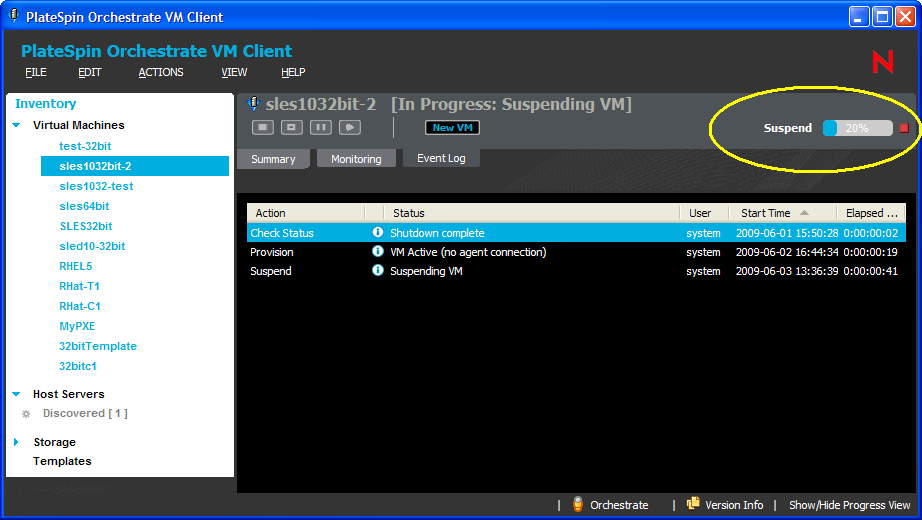Select RHEL5 virtual machine
Image resolution: width=922 pixels, height=520 pixels.
click(x=76, y=266)
